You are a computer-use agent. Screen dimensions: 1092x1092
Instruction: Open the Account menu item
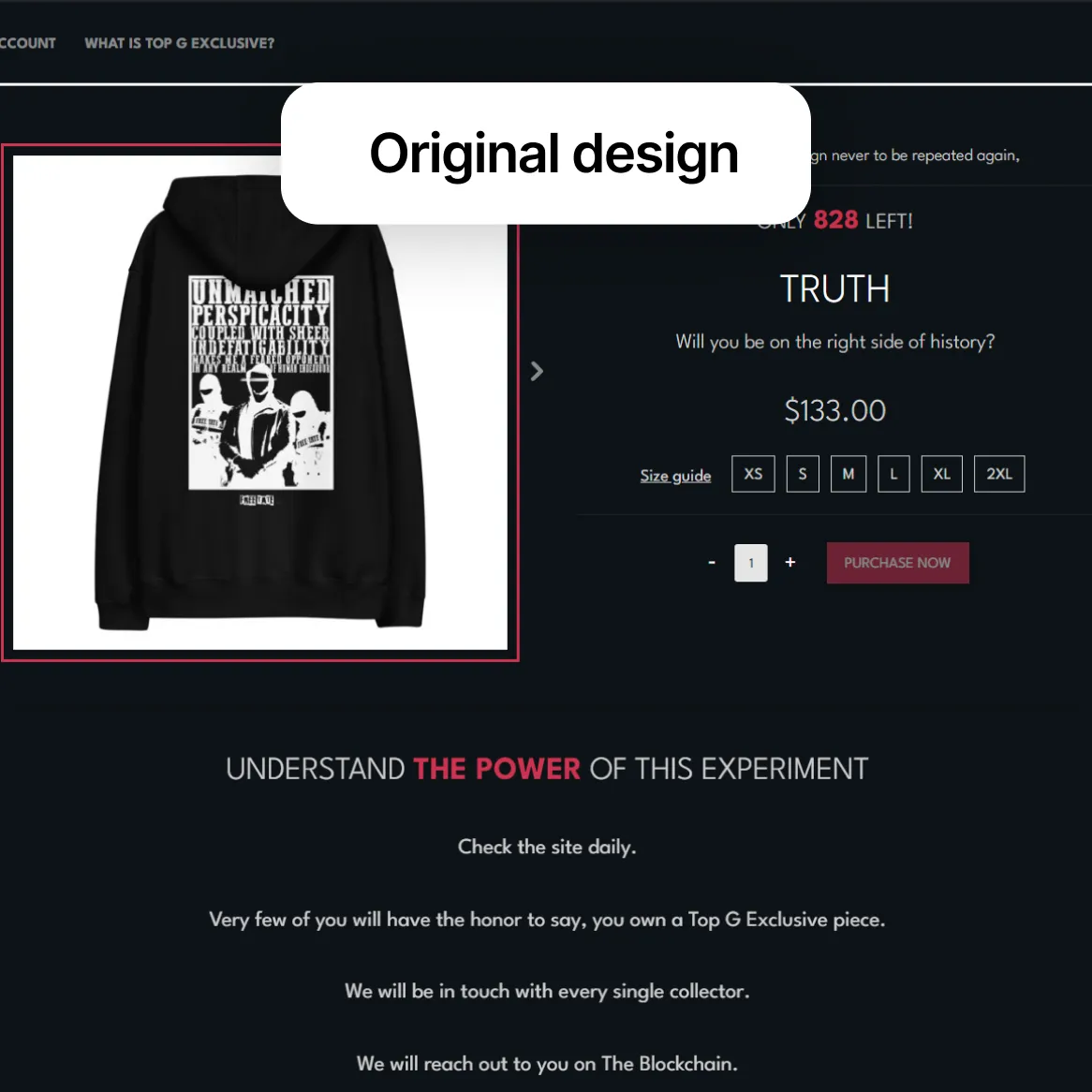coord(28,43)
